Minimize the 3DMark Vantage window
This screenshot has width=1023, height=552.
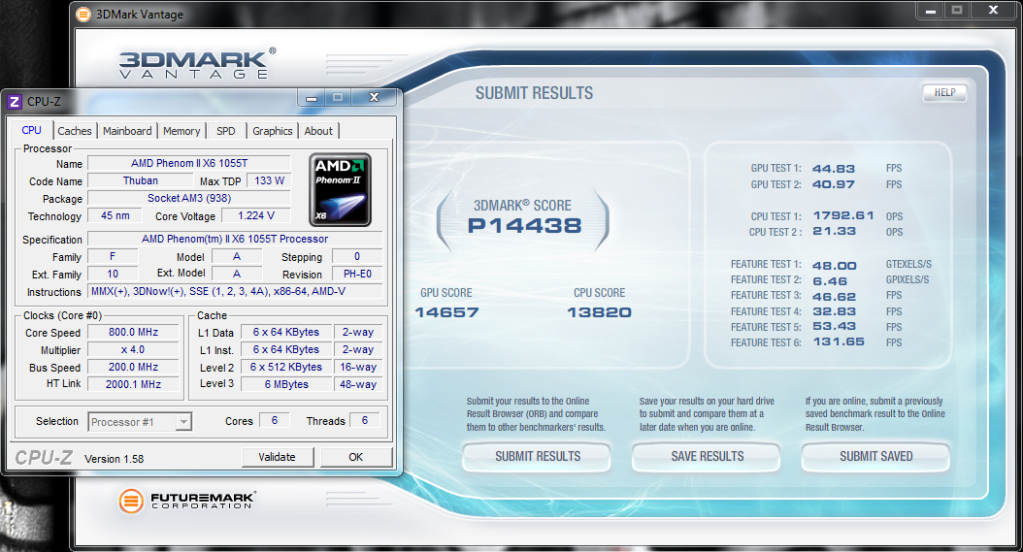tap(930, 10)
